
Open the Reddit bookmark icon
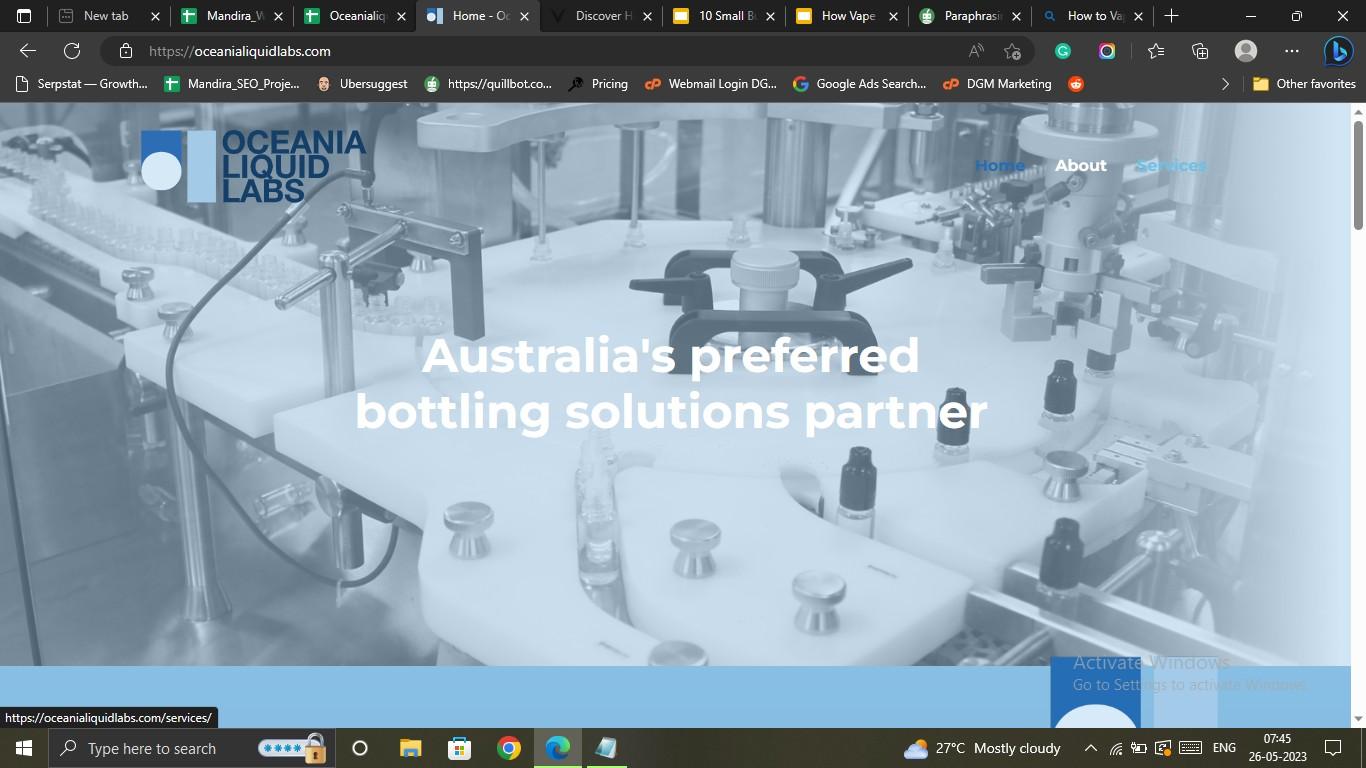1076,84
